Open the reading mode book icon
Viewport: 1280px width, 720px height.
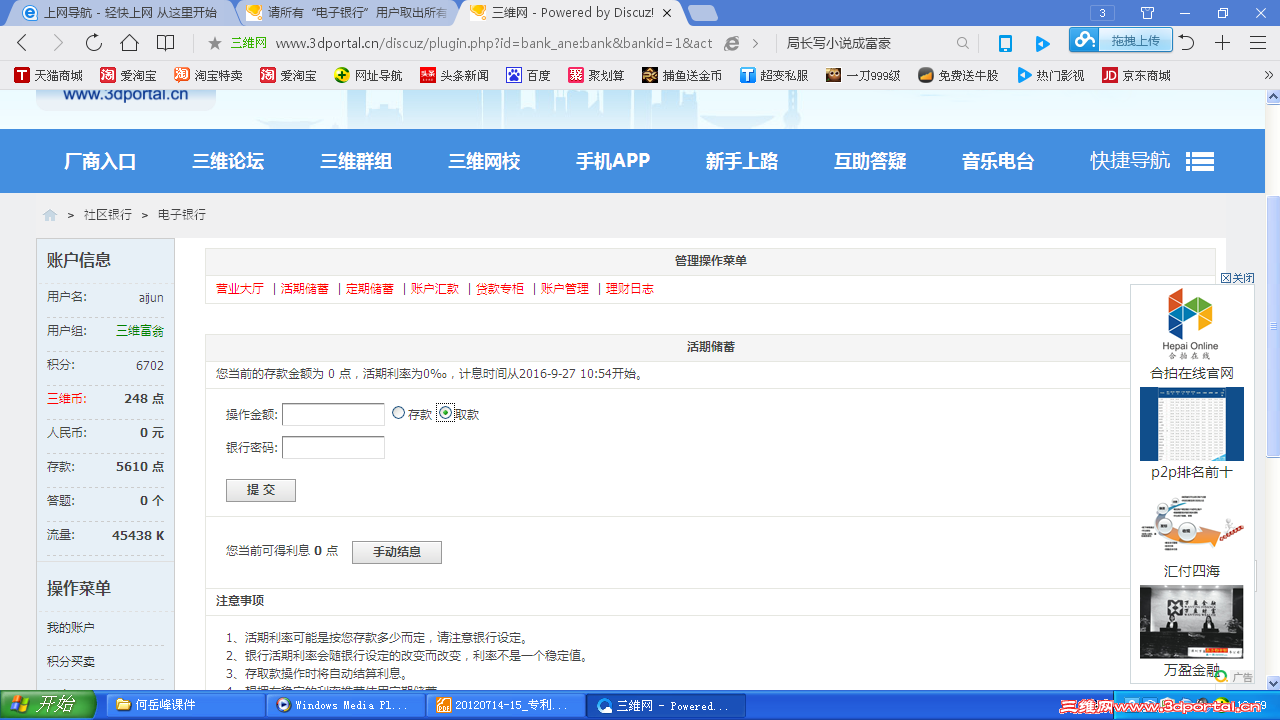pos(165,43)
